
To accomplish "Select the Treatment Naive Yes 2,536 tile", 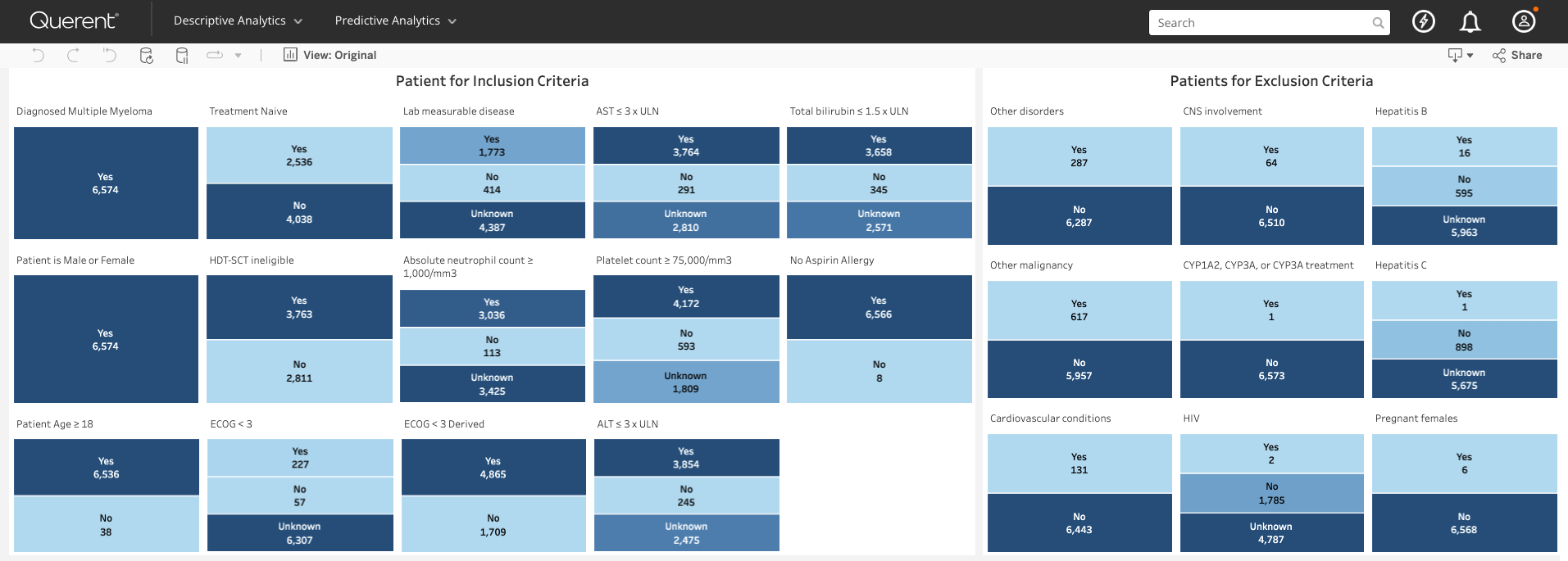I will (299, 155).
